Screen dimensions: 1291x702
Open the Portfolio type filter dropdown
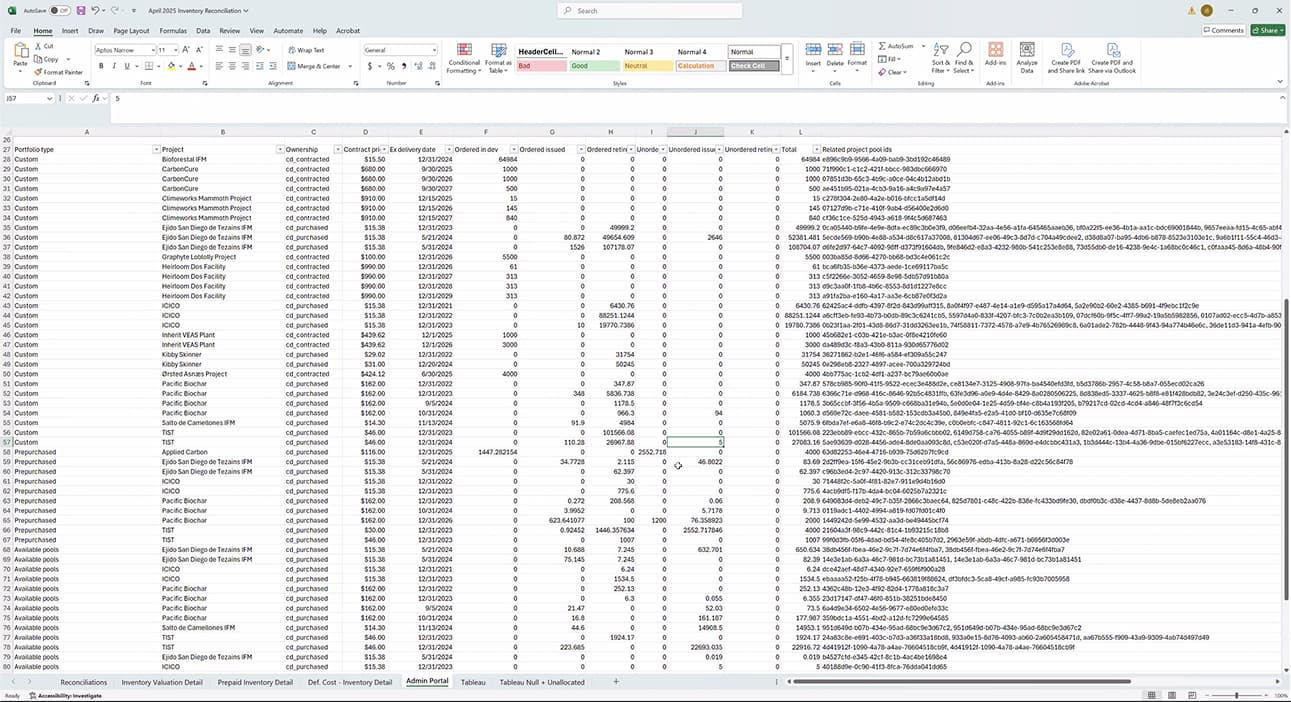pyautogui.click(x=156, y=149)
